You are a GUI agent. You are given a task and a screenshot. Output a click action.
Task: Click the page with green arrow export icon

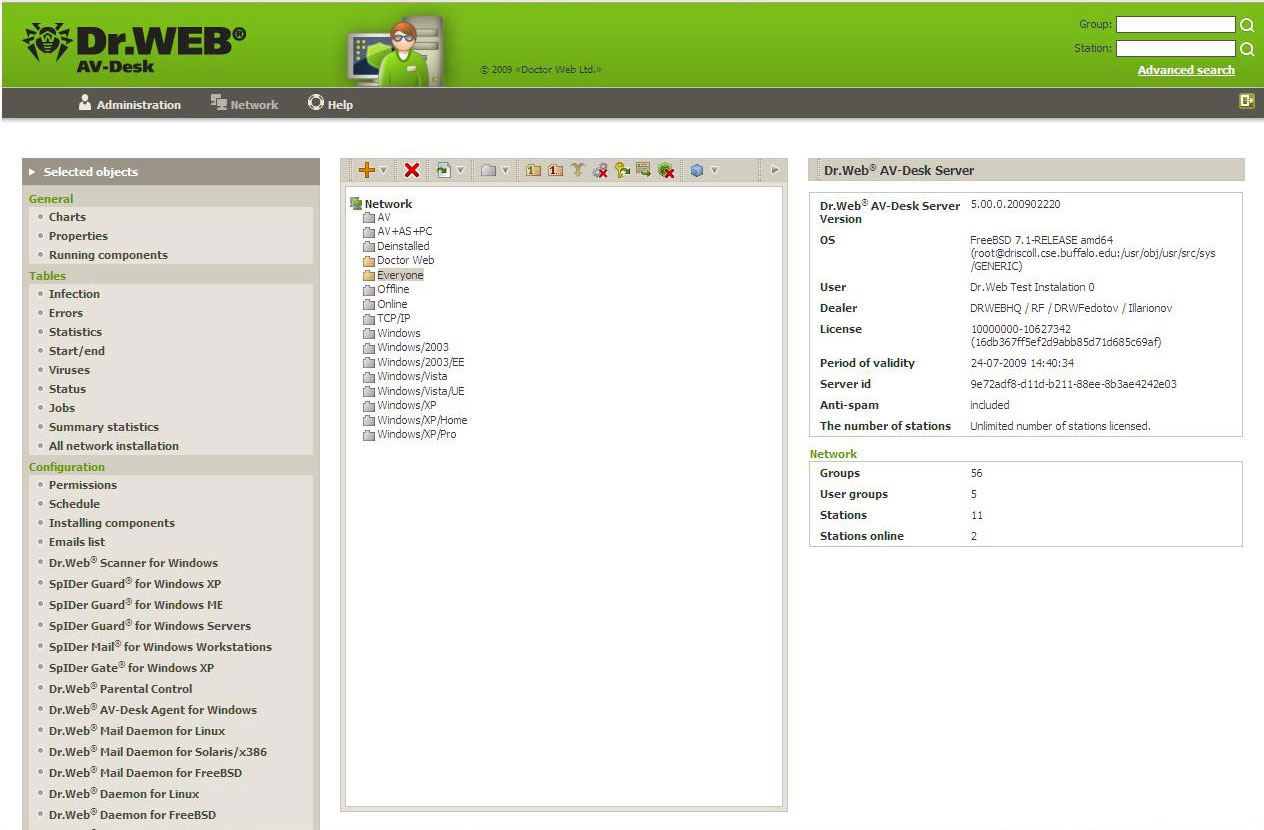pyautogui.click(x=444, y=170)
